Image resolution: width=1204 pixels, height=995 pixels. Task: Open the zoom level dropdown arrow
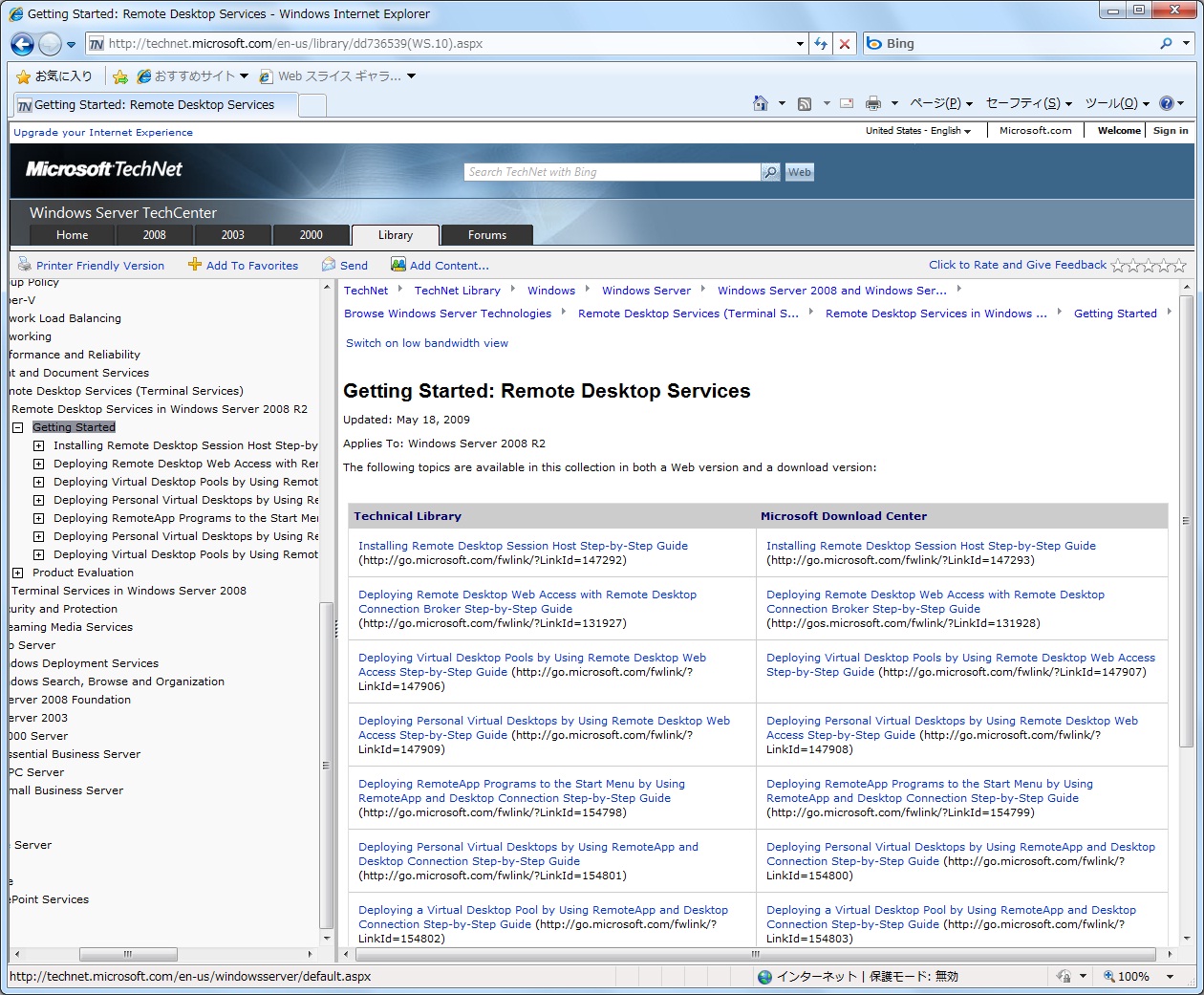(1171, 977)
